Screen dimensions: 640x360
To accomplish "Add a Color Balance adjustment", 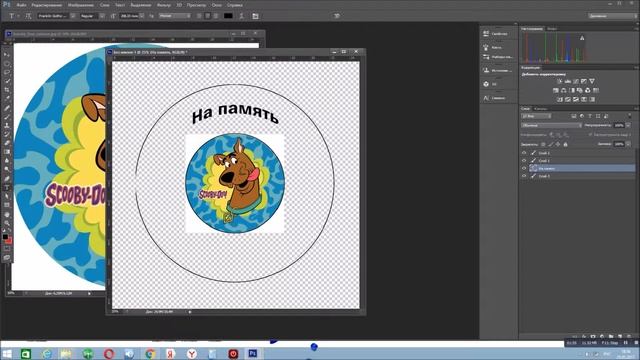I will (x=564, y=90).
